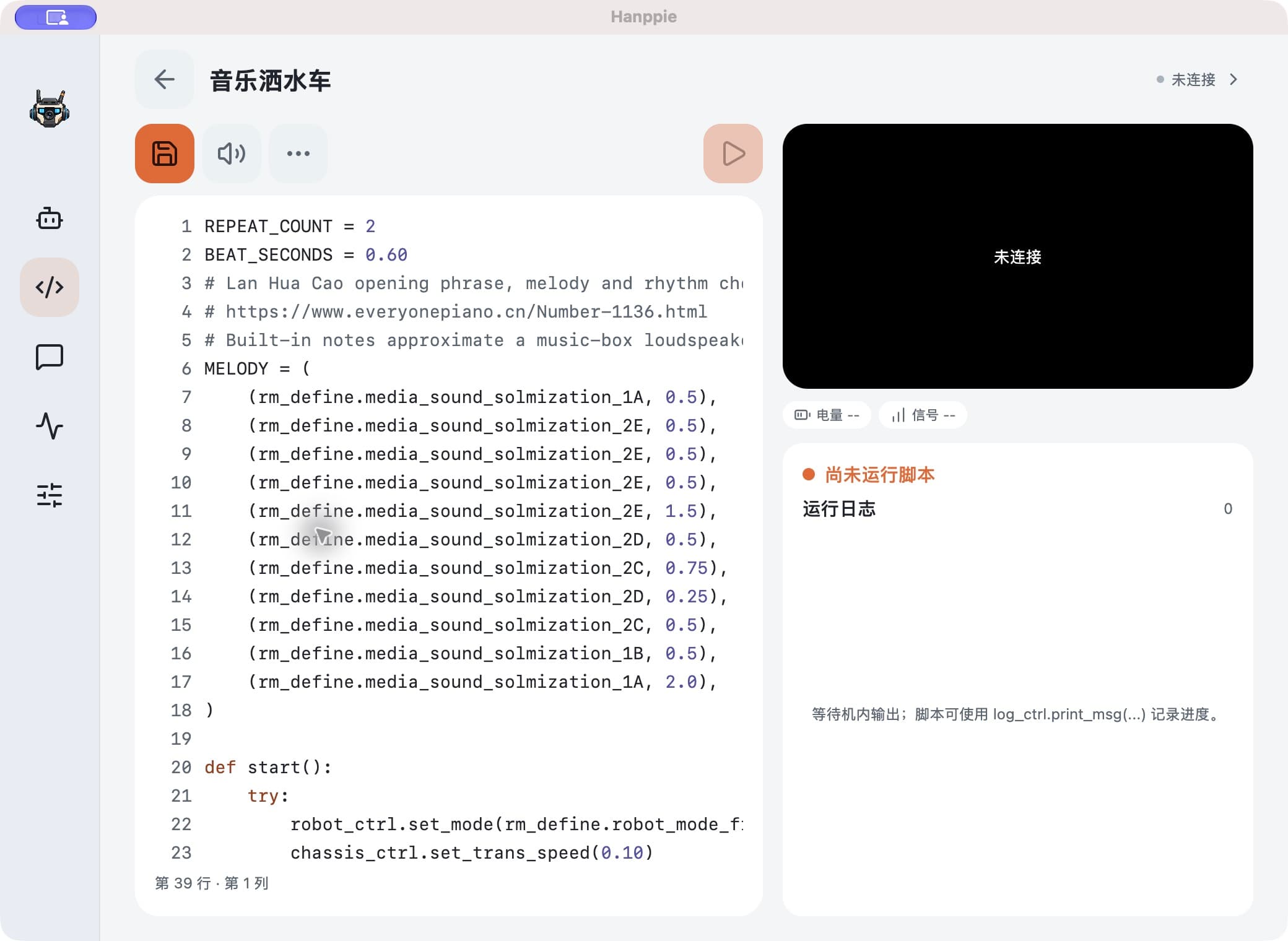Open the 未连接 connection status link
Image resolution: width=1288 pixels, height=941 pixels.
(1193, 80)
